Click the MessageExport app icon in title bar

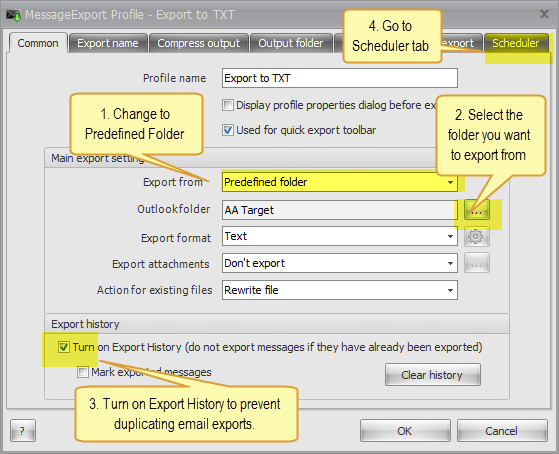coord(14,15)
